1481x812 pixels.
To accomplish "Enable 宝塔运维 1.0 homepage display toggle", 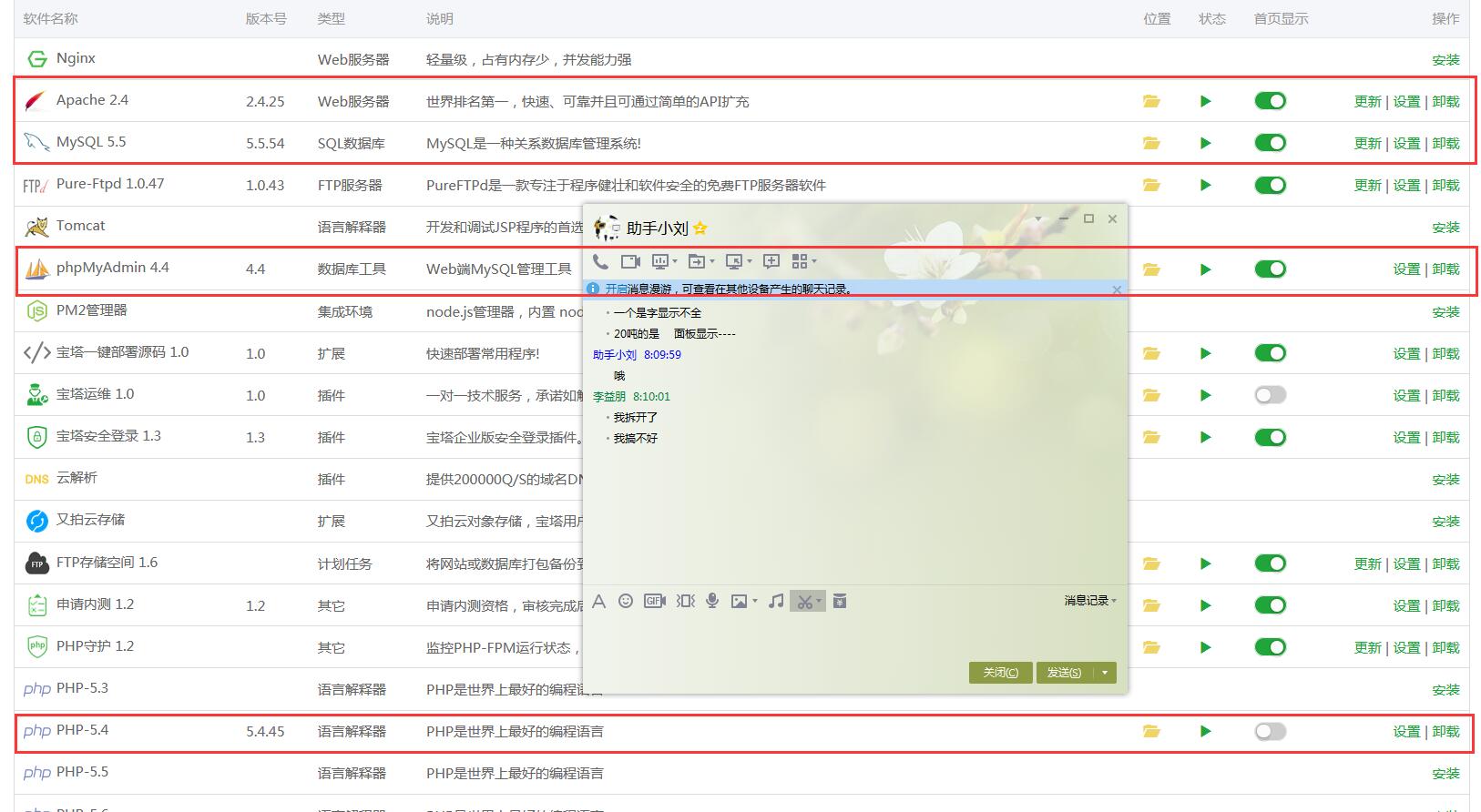I will point(1270,395).
